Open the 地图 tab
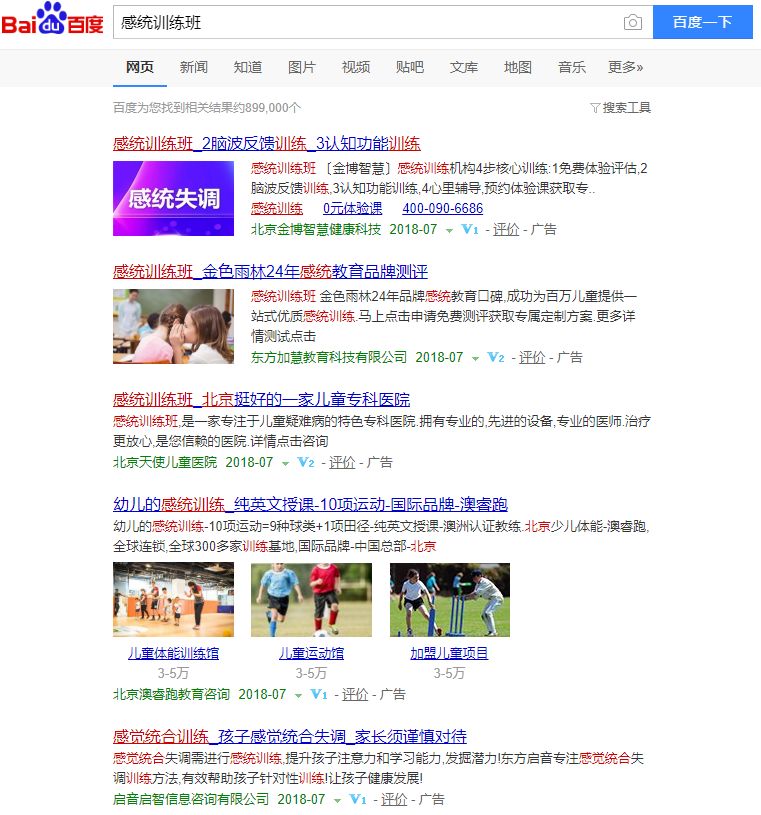 518,67
